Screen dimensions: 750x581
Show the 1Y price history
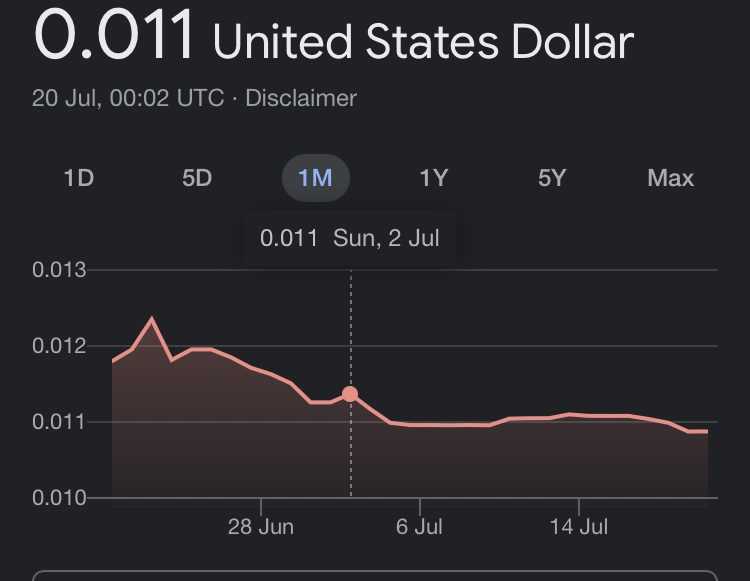pyautogui.click(x=433, y=178)
